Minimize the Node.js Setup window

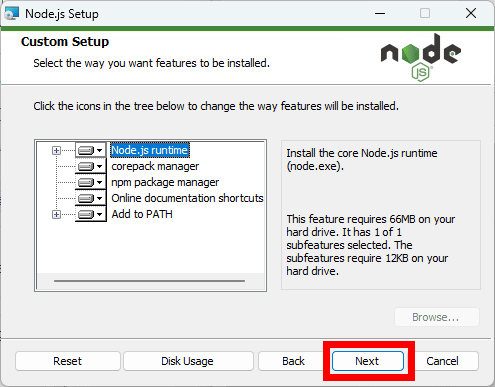pyautogui.click(x=380, y=14)
